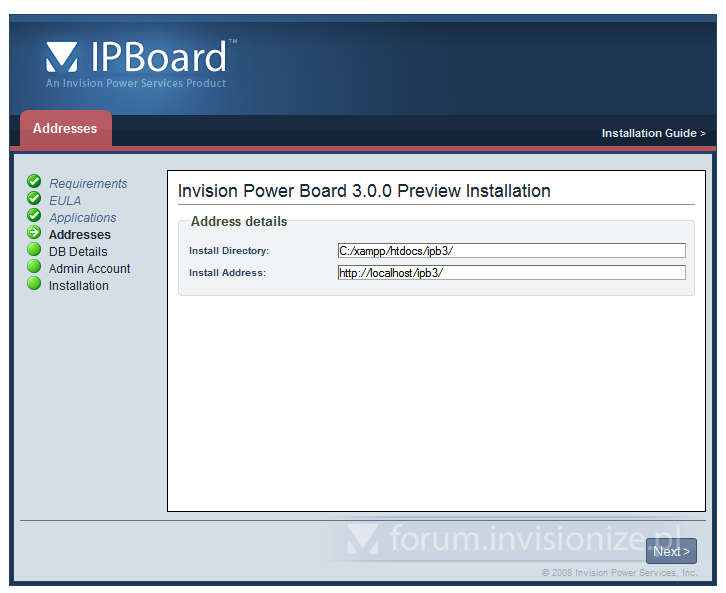
Task: Click green checkmark icon beside Requirements
Action: pyautogui.click(x=34, y=182)
